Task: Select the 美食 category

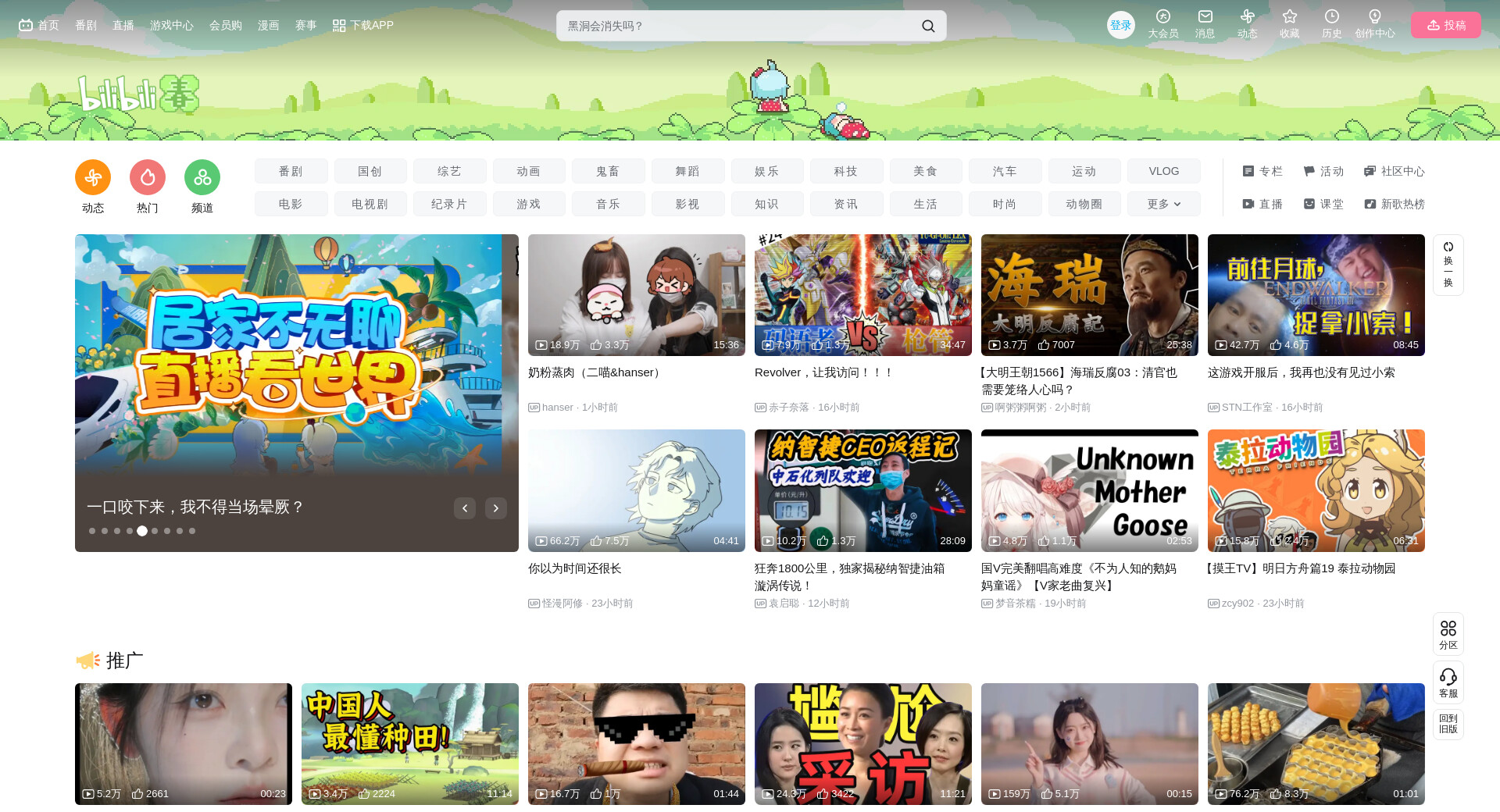Action: 926,171
